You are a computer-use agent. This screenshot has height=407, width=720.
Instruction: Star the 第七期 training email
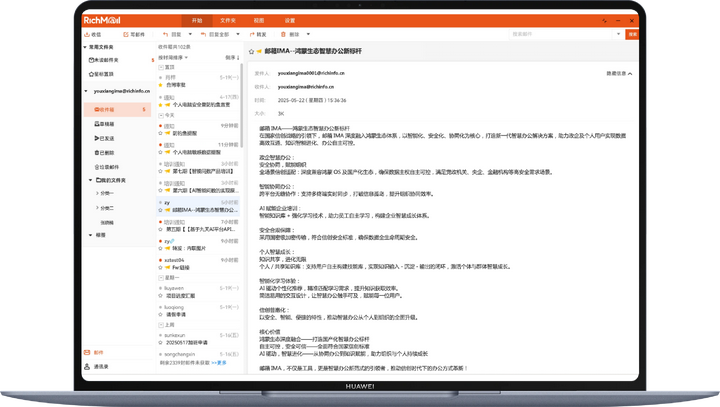[x=160, y=171]
